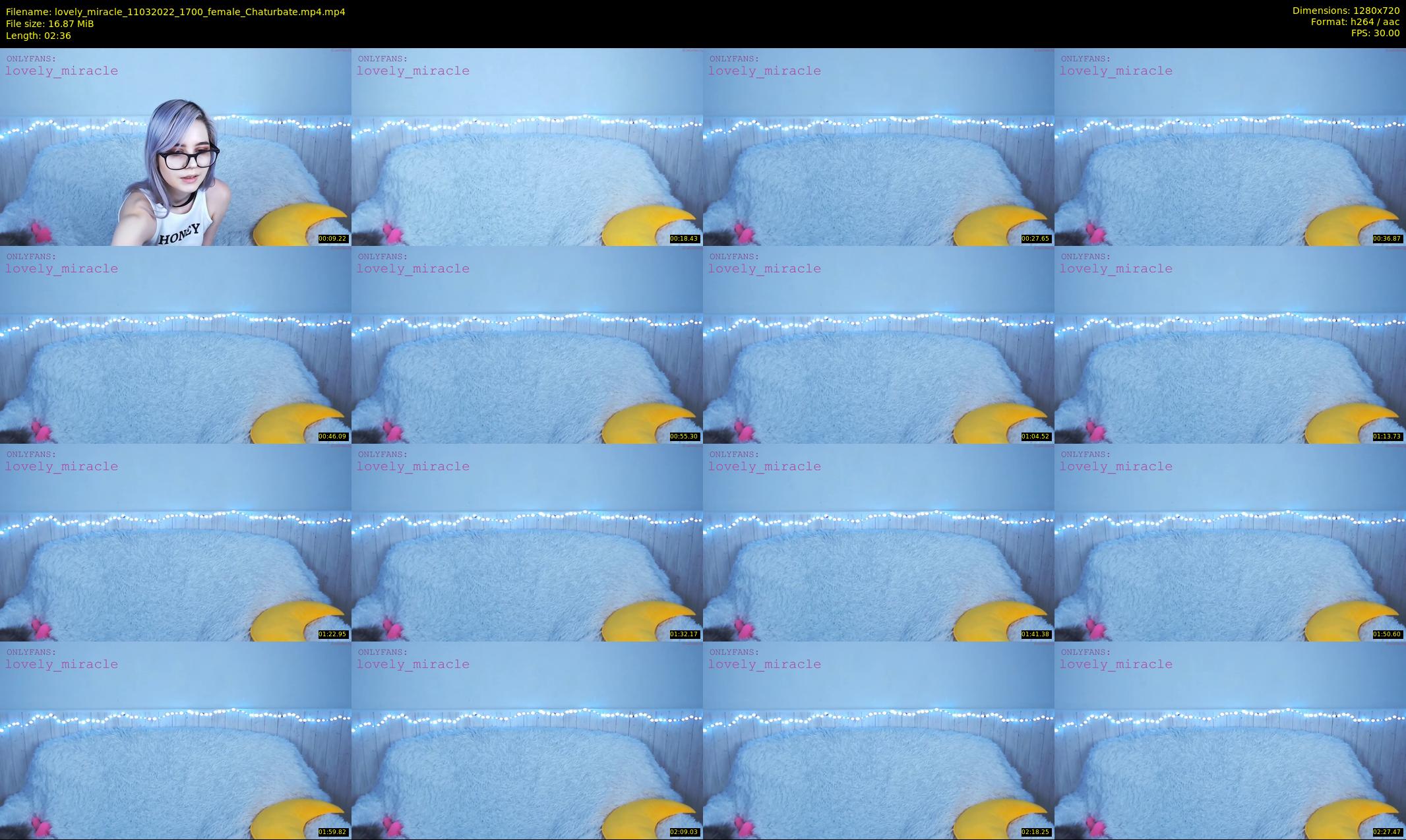Open the thumbnail at timestamp 01:59.82
The image size is (1406, 840).
coord(175,740)
